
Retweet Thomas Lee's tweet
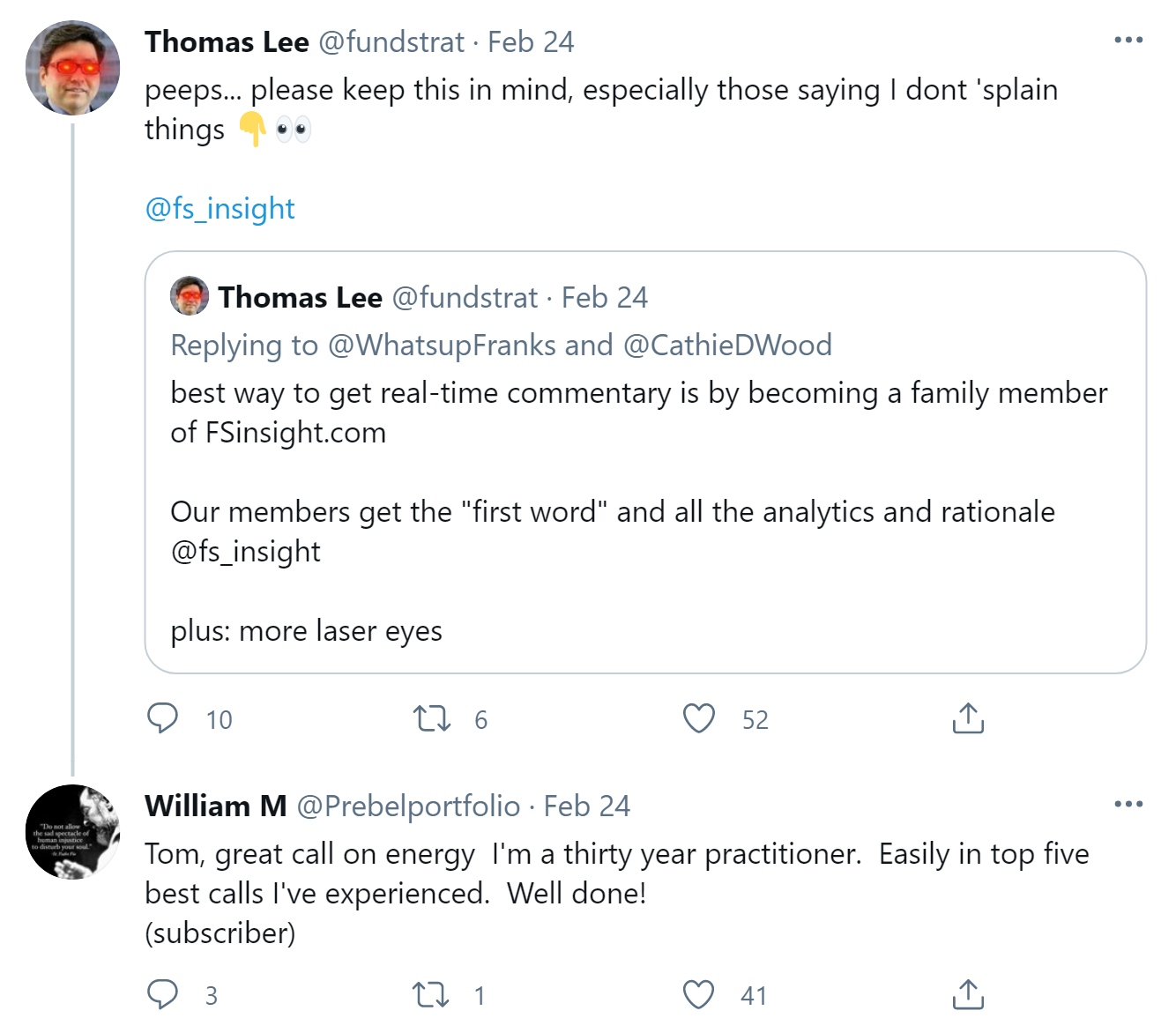pos(432,719)
